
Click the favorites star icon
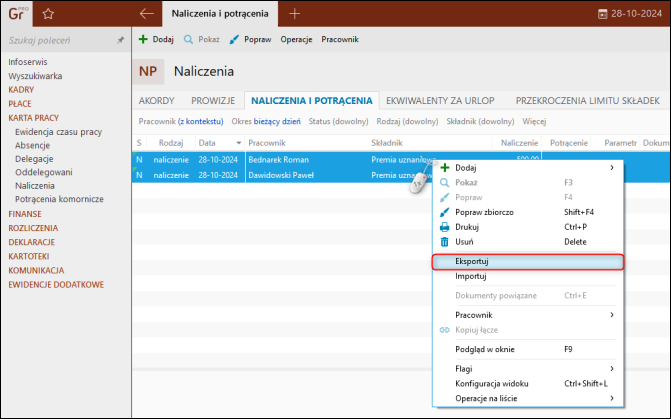point(48,14)
